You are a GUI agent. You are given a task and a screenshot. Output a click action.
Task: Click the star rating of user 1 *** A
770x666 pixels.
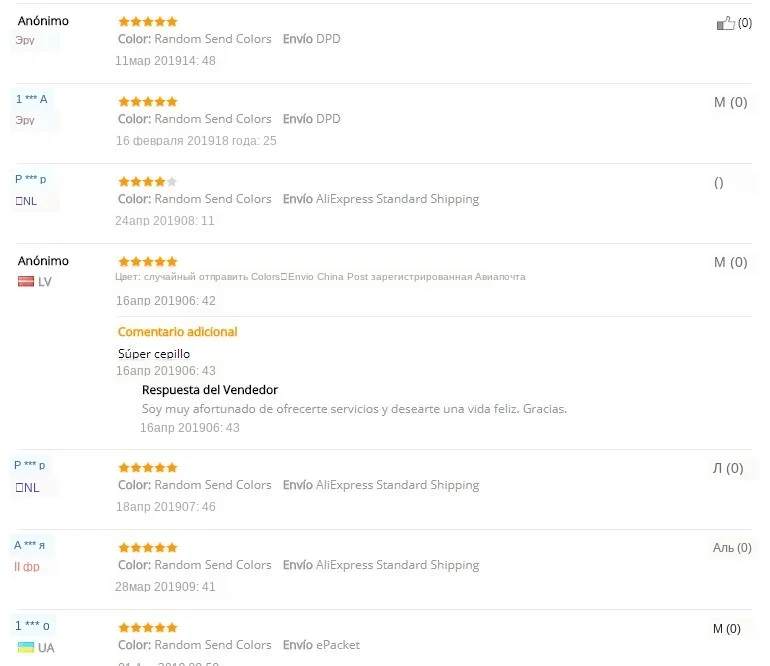click(x=147, y=101)
